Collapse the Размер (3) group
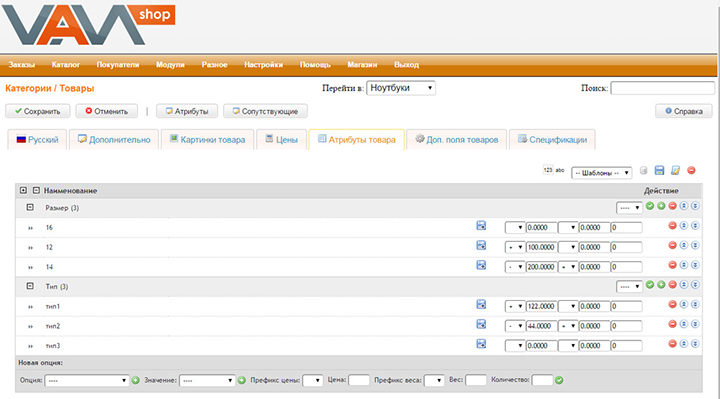This screenshot has height=399, width=720. click(30, 208)
